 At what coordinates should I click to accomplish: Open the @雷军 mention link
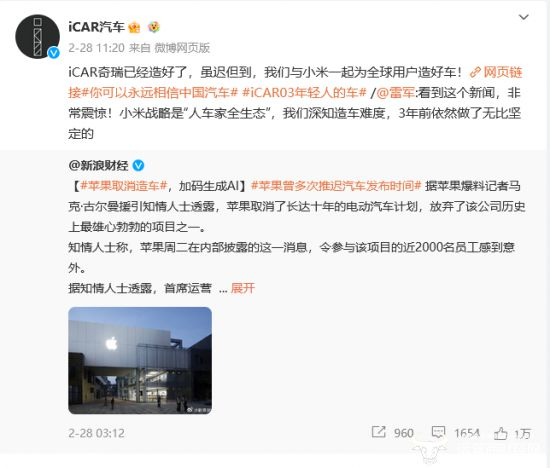(395, 93)
